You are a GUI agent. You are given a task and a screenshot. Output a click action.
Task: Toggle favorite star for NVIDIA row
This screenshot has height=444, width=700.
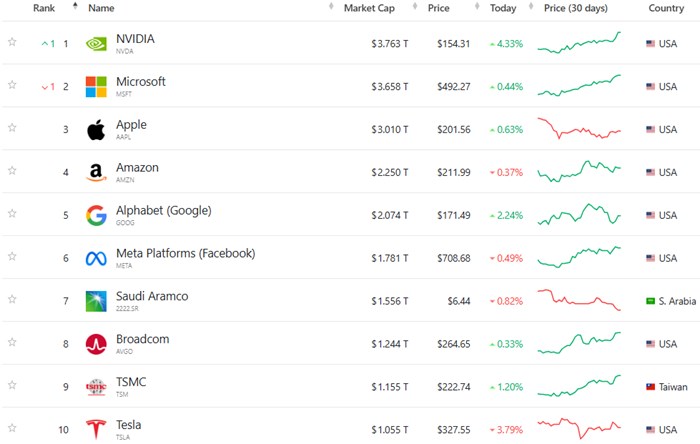[12, 43]
